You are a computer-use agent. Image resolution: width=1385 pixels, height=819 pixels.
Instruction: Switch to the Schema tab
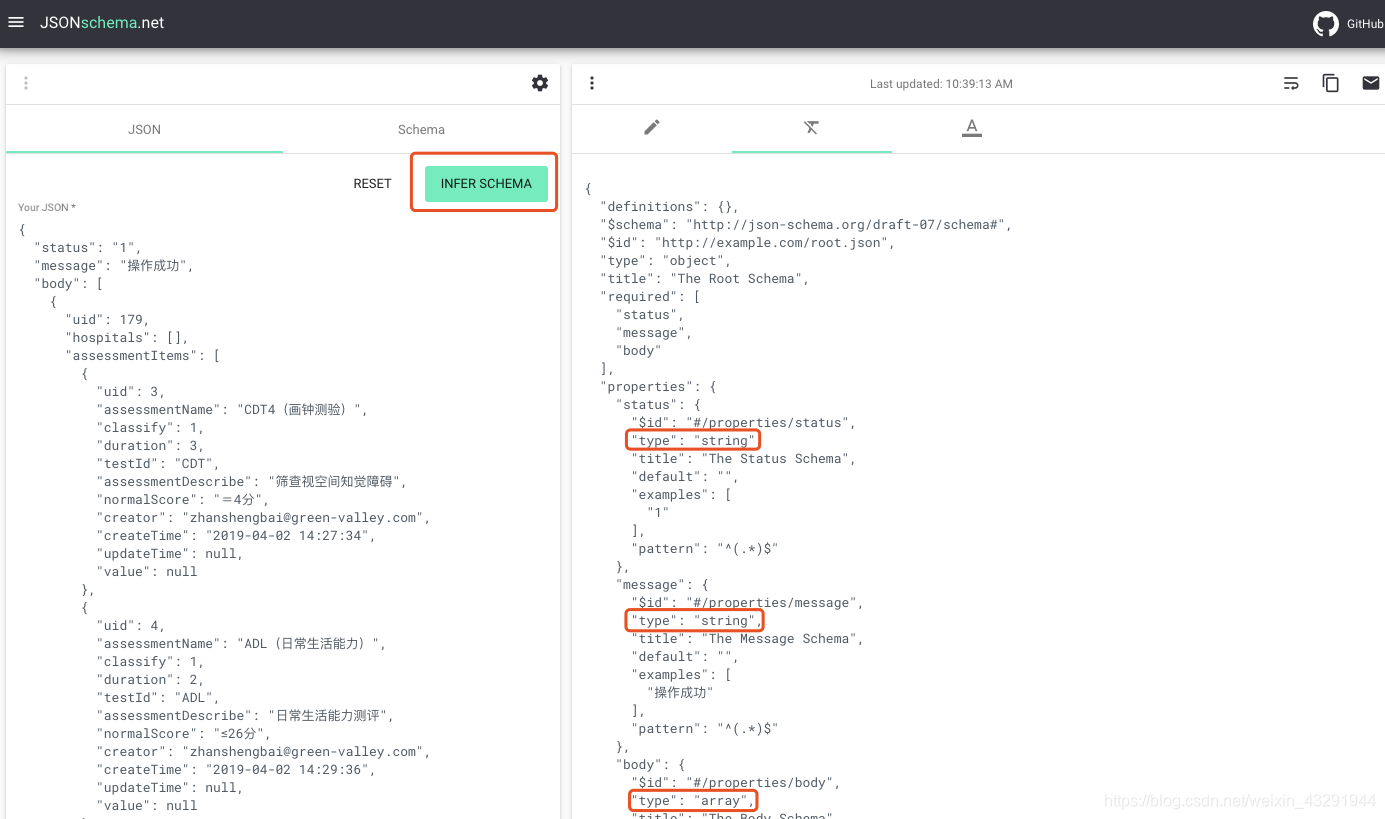coord(421,129)
